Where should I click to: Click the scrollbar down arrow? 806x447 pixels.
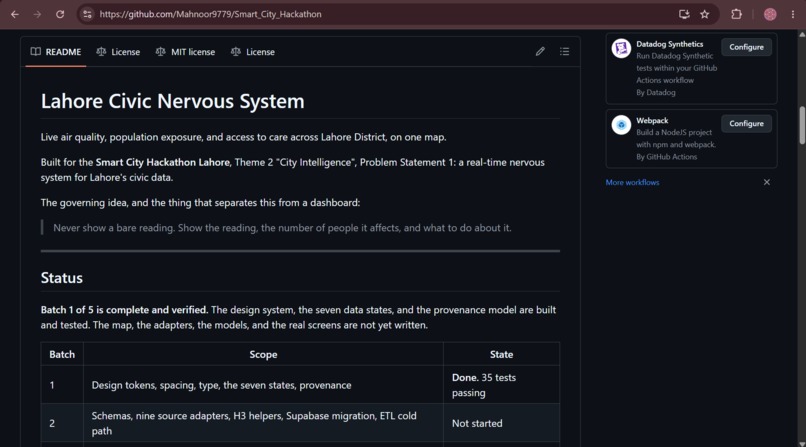click(802, 443)
